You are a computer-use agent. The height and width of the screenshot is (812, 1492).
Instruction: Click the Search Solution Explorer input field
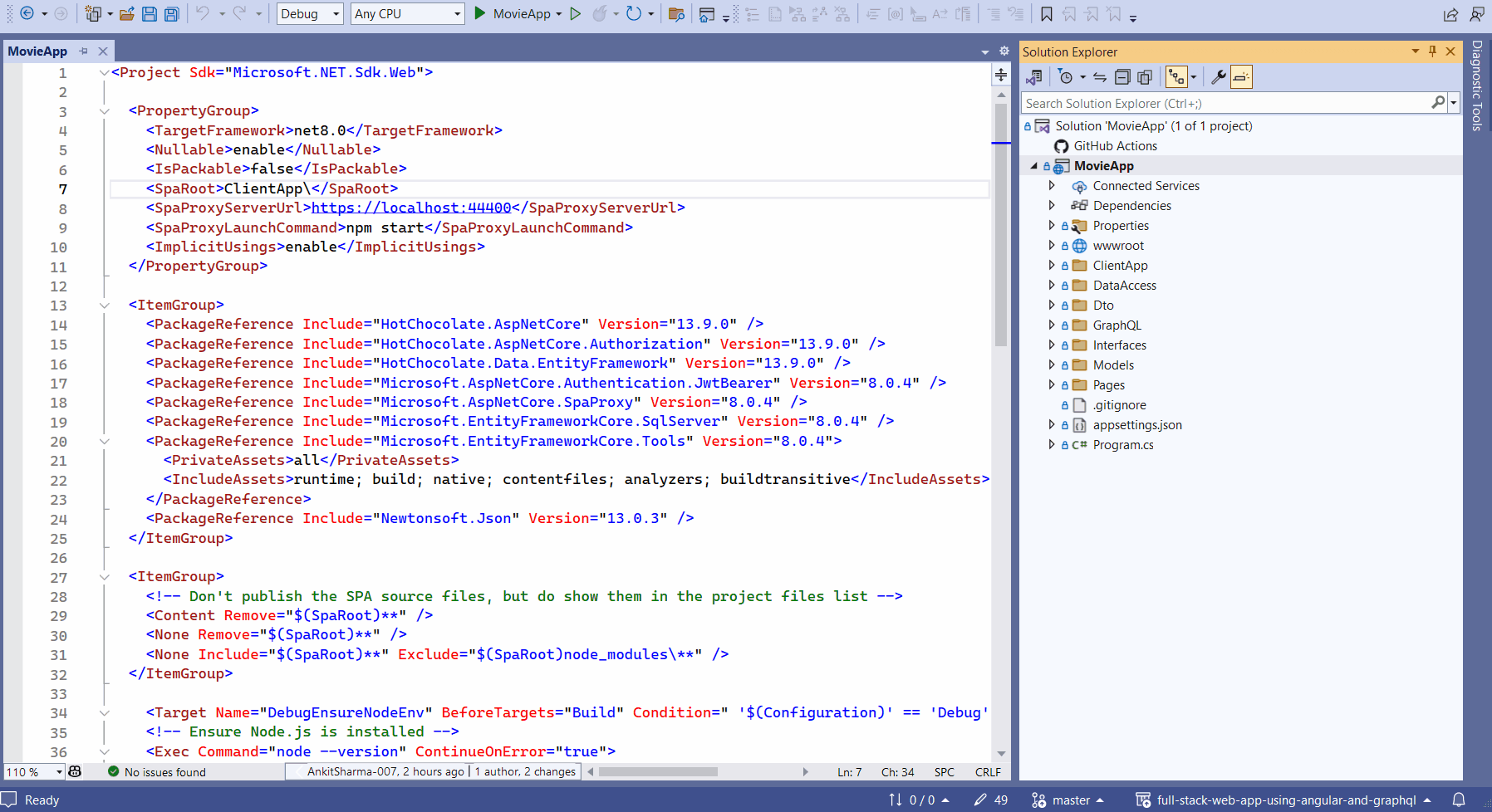[x=1225, y=103]
